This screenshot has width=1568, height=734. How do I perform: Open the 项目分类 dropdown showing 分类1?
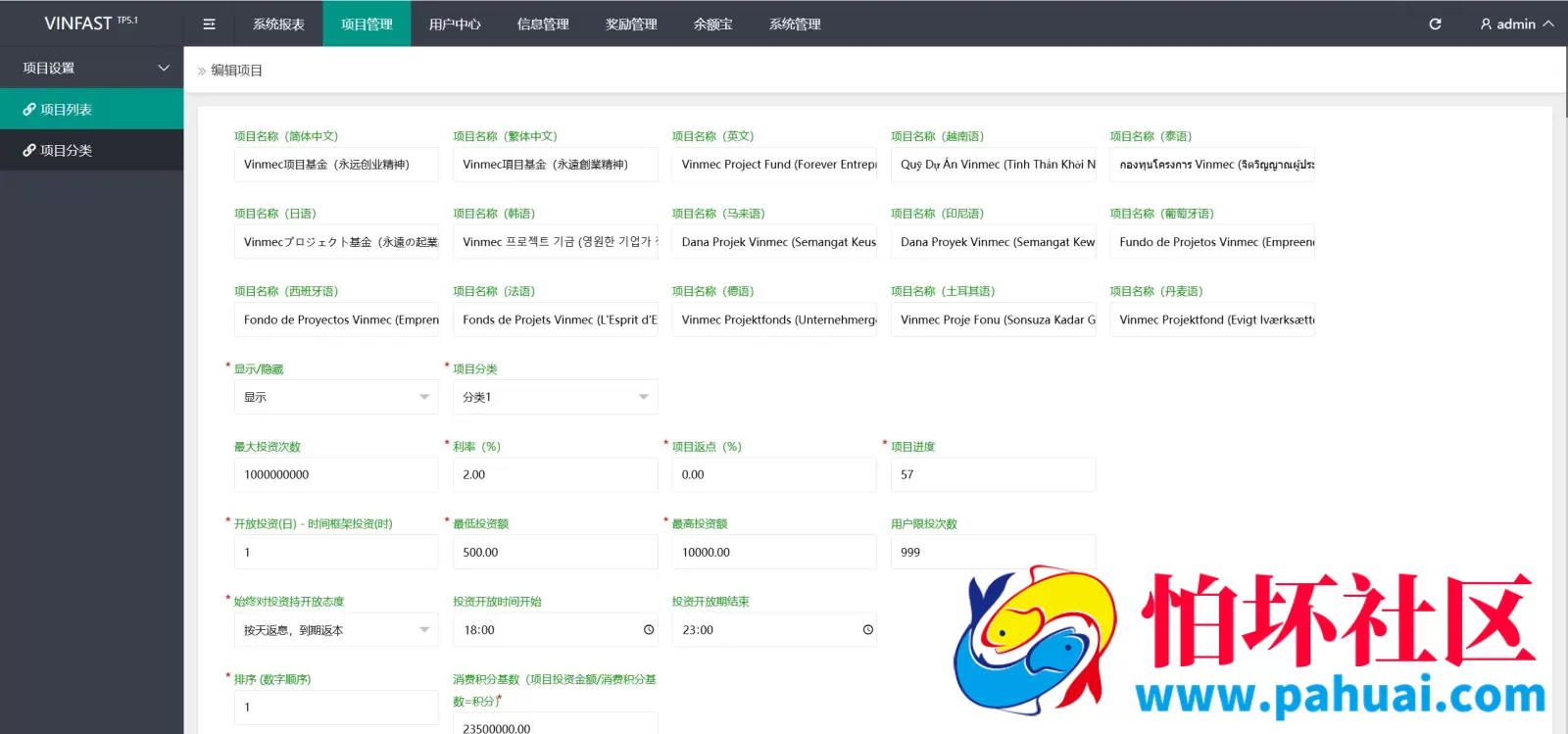click(x=555, y=397)
